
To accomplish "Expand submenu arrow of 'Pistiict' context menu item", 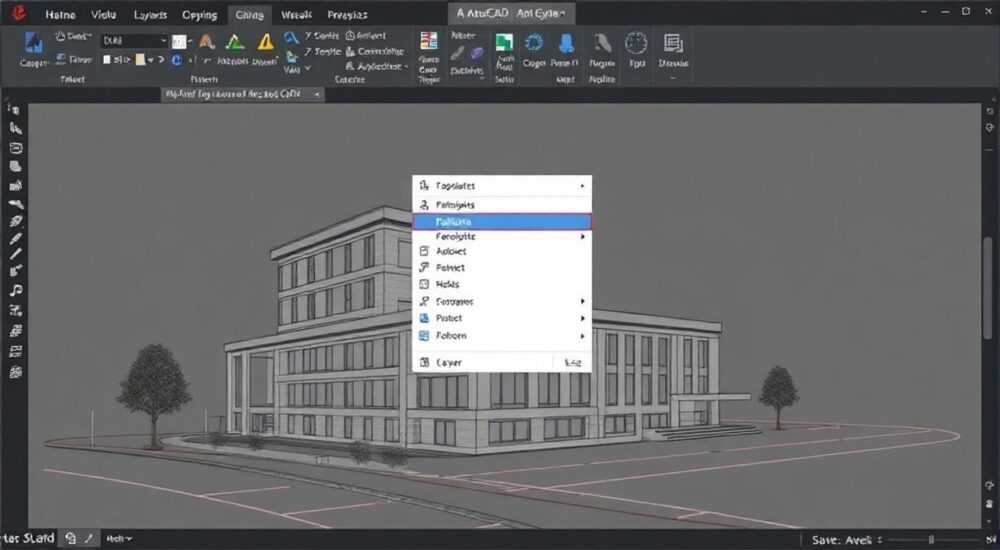I will pyautogui.click(x=582, y=318).
